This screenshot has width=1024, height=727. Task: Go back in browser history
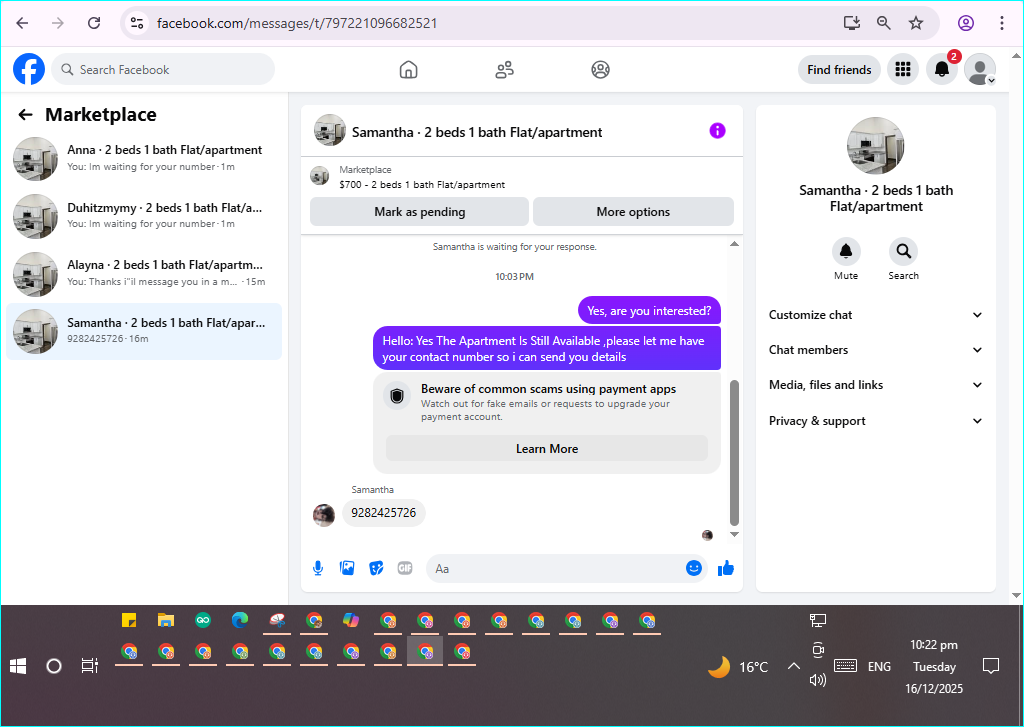tap(22, 23)
